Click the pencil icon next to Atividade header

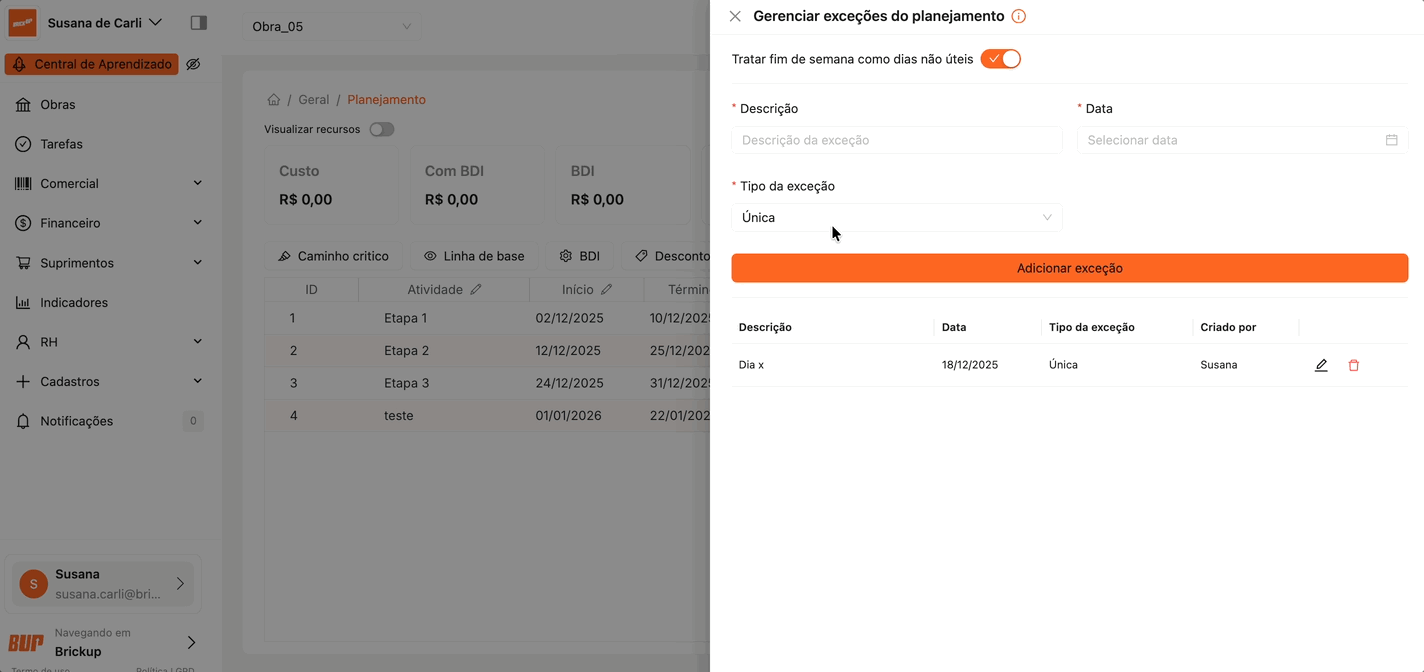pos(476,289)
